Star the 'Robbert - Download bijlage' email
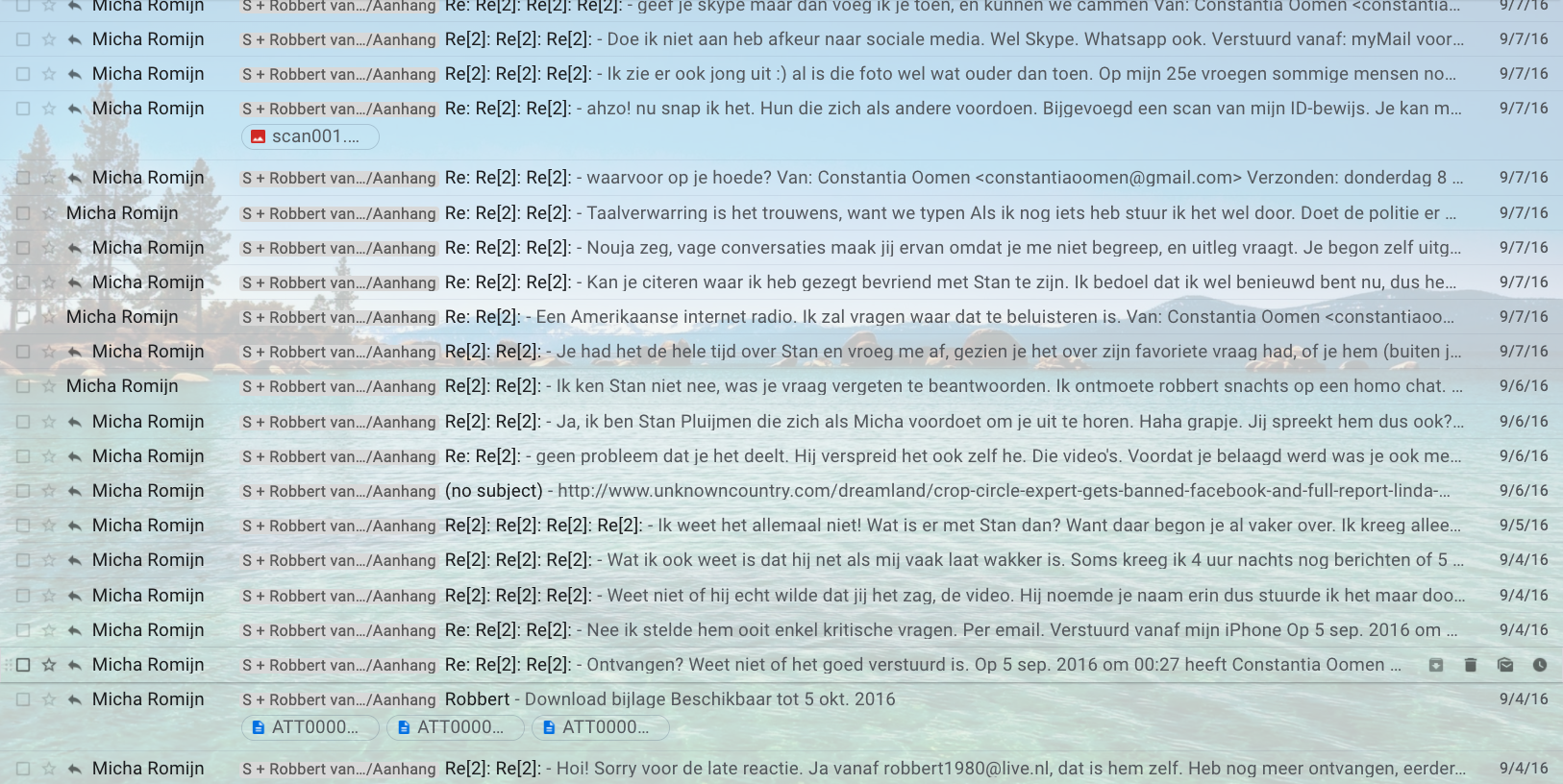The width and height of the screenshot is (1563, 784). 49,699
